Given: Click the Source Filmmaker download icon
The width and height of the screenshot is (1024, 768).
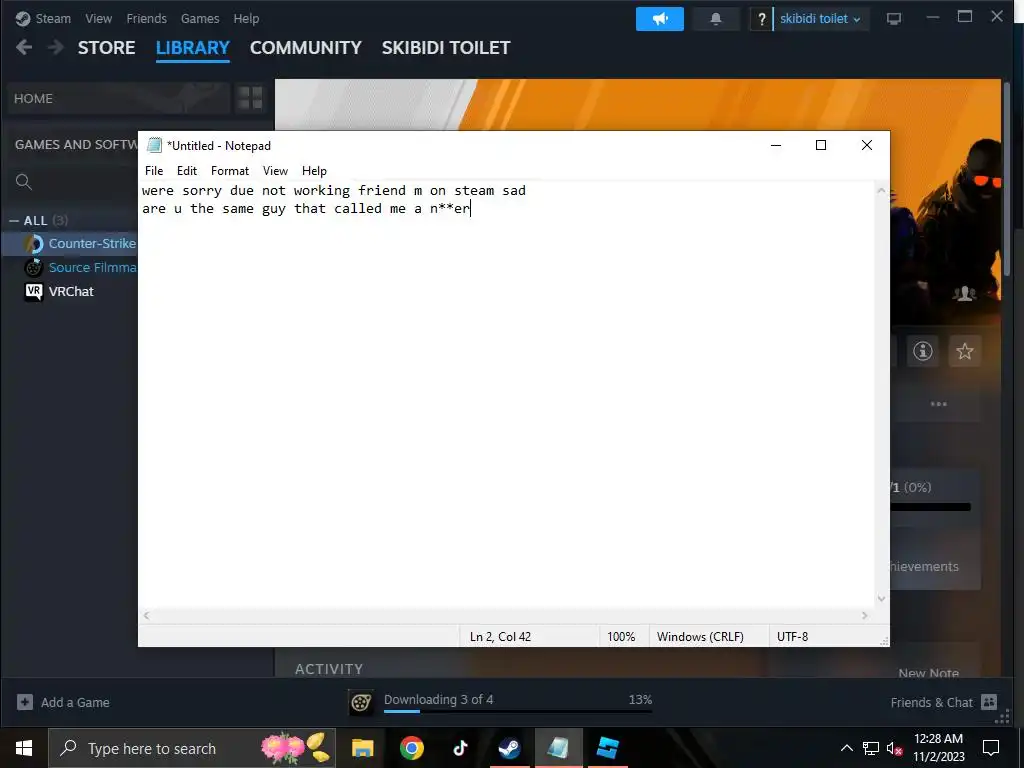Looking at the screenshot, I should pyautogui.click(x=361, y=702).
